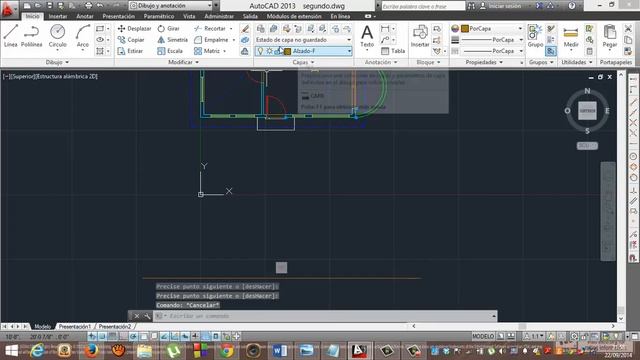This screenshot has height=360, width=640.
Task: Open the Insertar ribbon tab
Action: (58, 16)
